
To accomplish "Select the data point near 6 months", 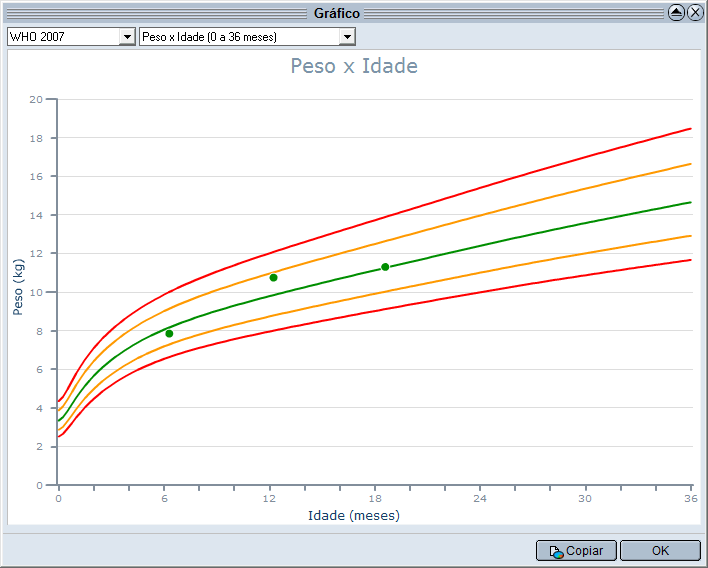I will [x=169, y=334].
